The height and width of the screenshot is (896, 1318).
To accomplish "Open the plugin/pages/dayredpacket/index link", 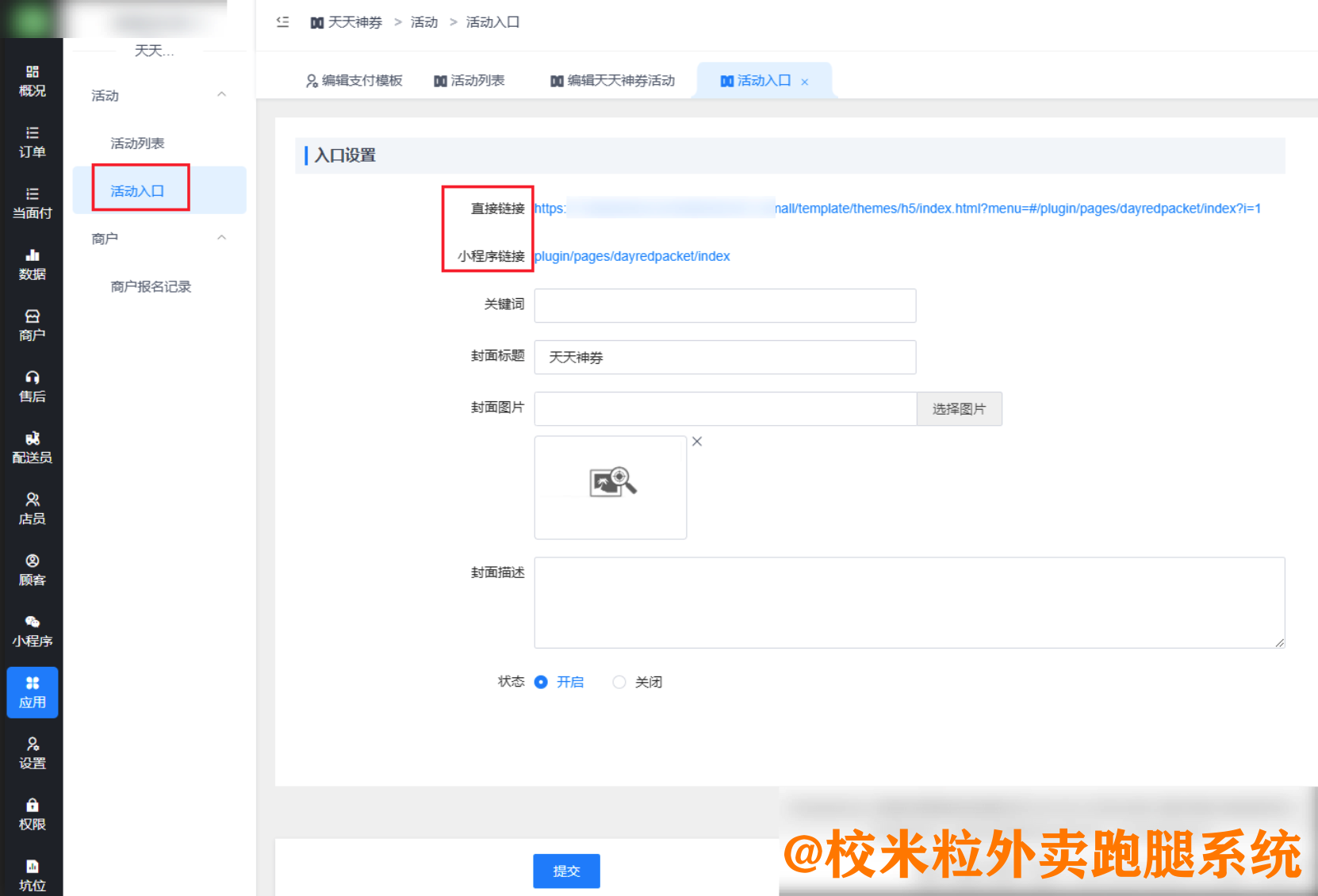I will click(x=632, y=255).
